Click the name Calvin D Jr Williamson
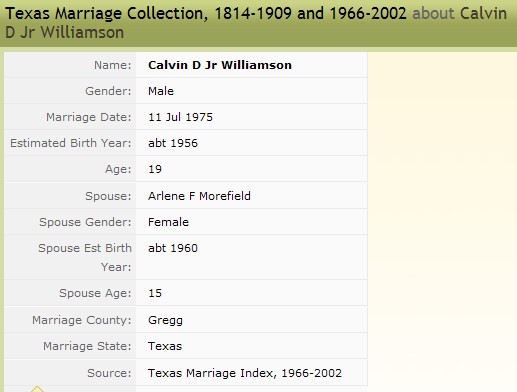 coord(220,65)
